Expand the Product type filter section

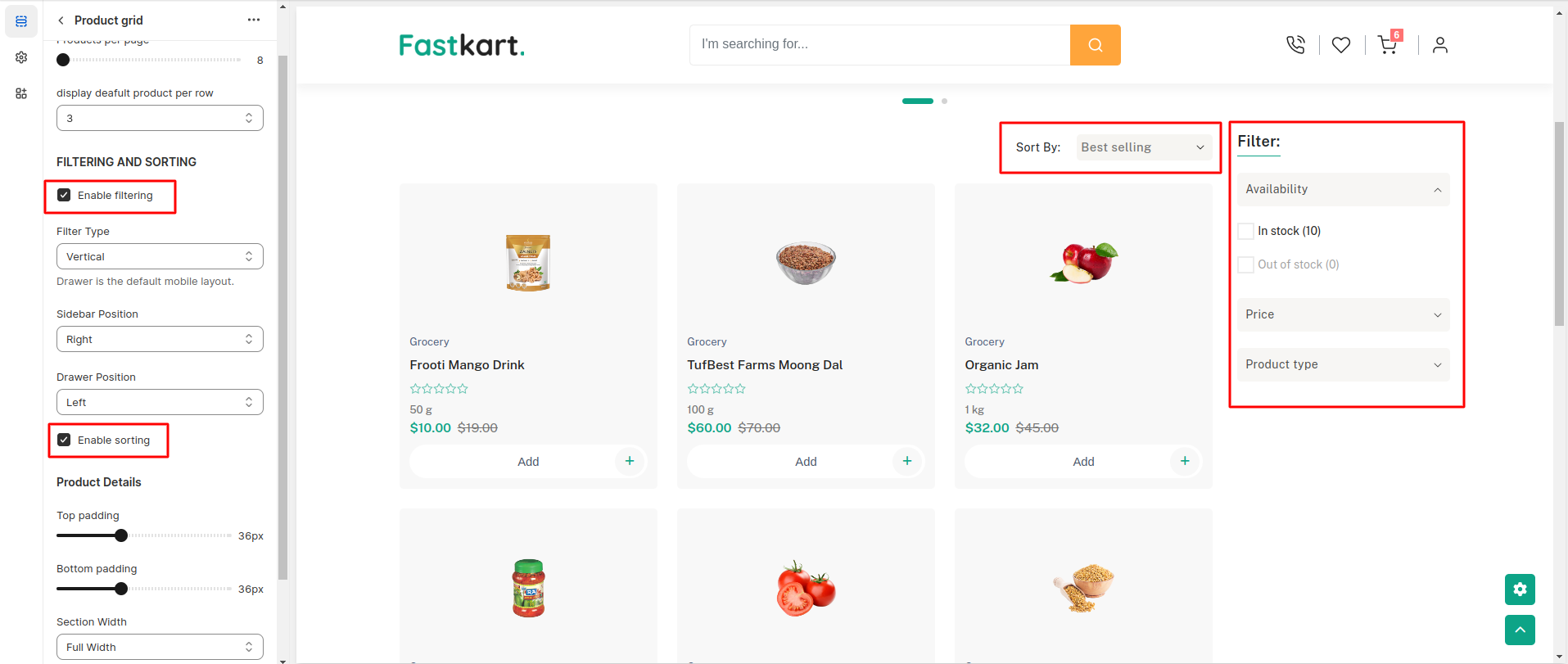click(x=1343, y=365)
